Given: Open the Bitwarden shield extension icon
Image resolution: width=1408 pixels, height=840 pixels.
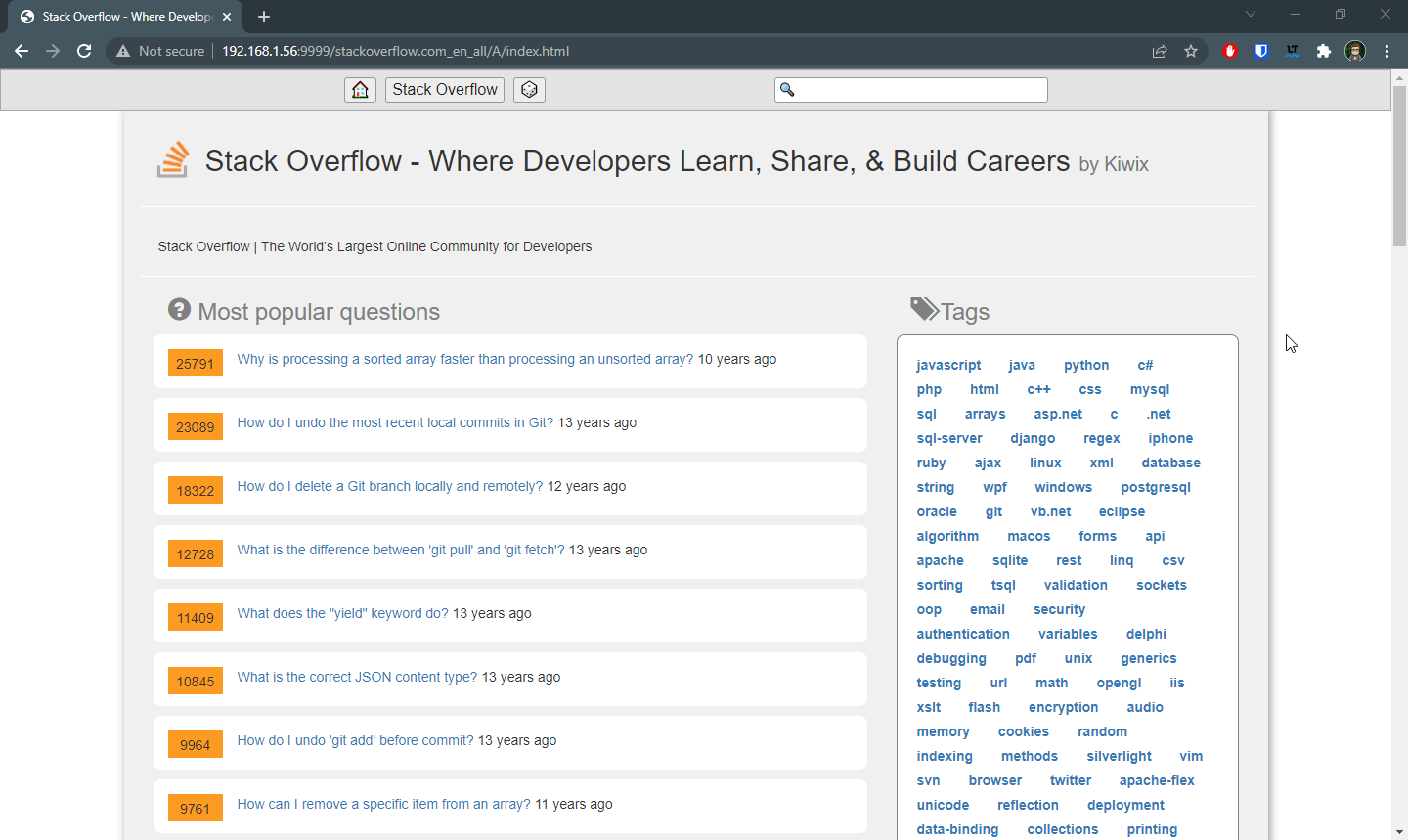Looking at the screenshot, I should point(1261,51).
